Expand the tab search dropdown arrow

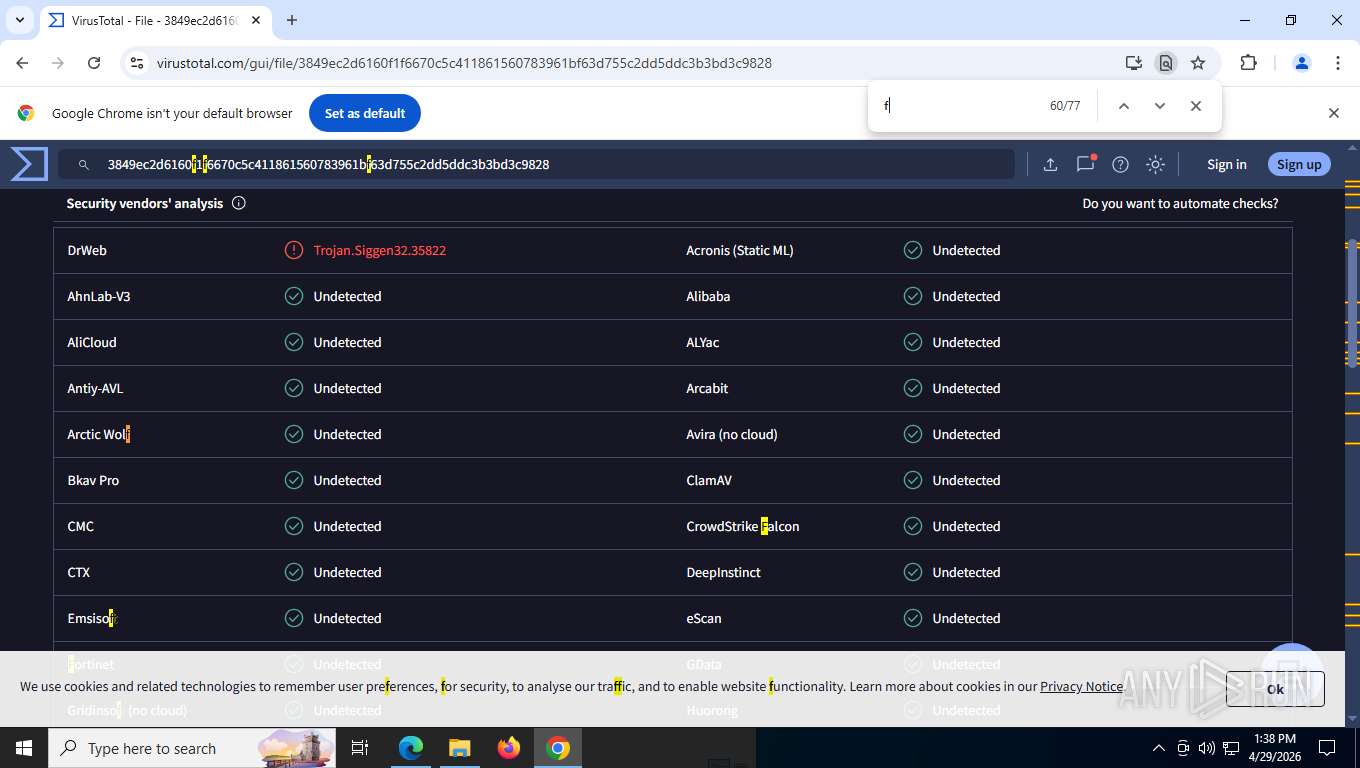[x=20, y=20]
